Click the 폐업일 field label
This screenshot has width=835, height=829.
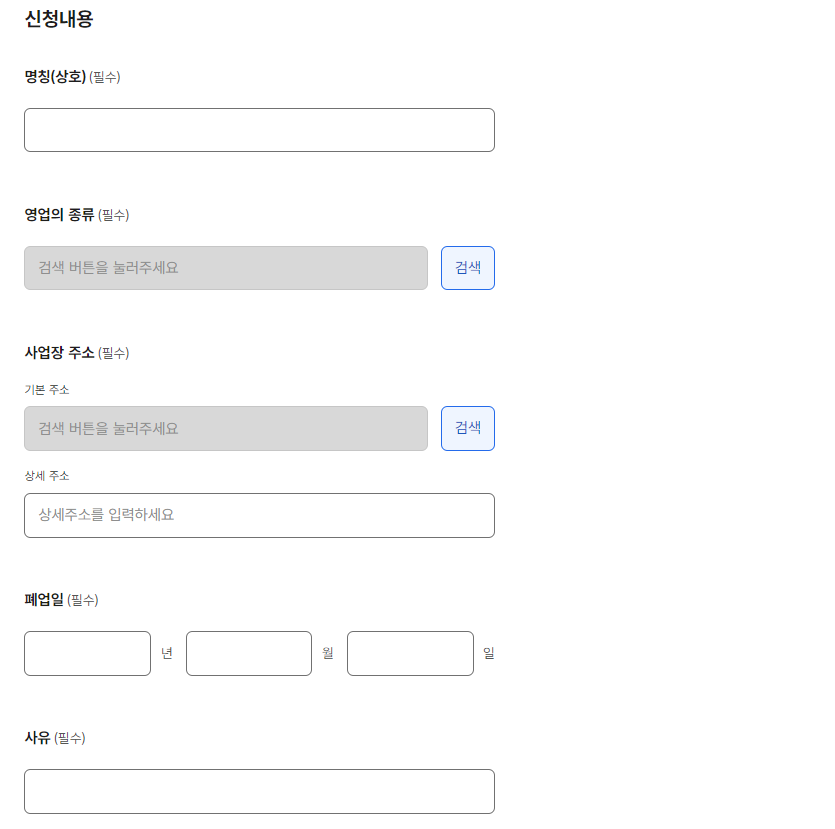[44, 600]
